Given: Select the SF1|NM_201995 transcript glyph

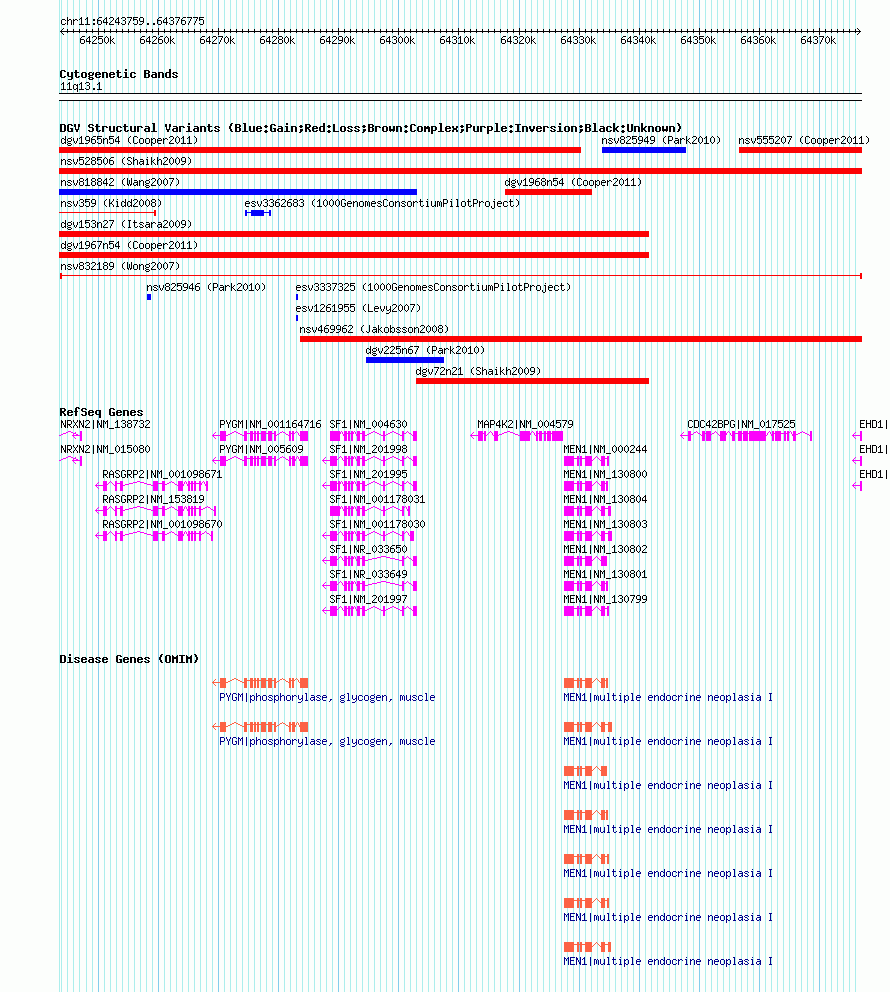Looking at the screenshot, I should pyautogui.click(x=370, y=486).
